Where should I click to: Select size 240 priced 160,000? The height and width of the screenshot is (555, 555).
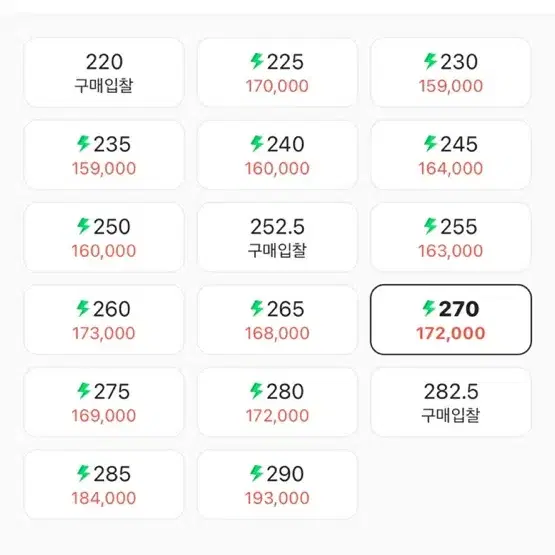pyautogui.click(x=277, y=155)
